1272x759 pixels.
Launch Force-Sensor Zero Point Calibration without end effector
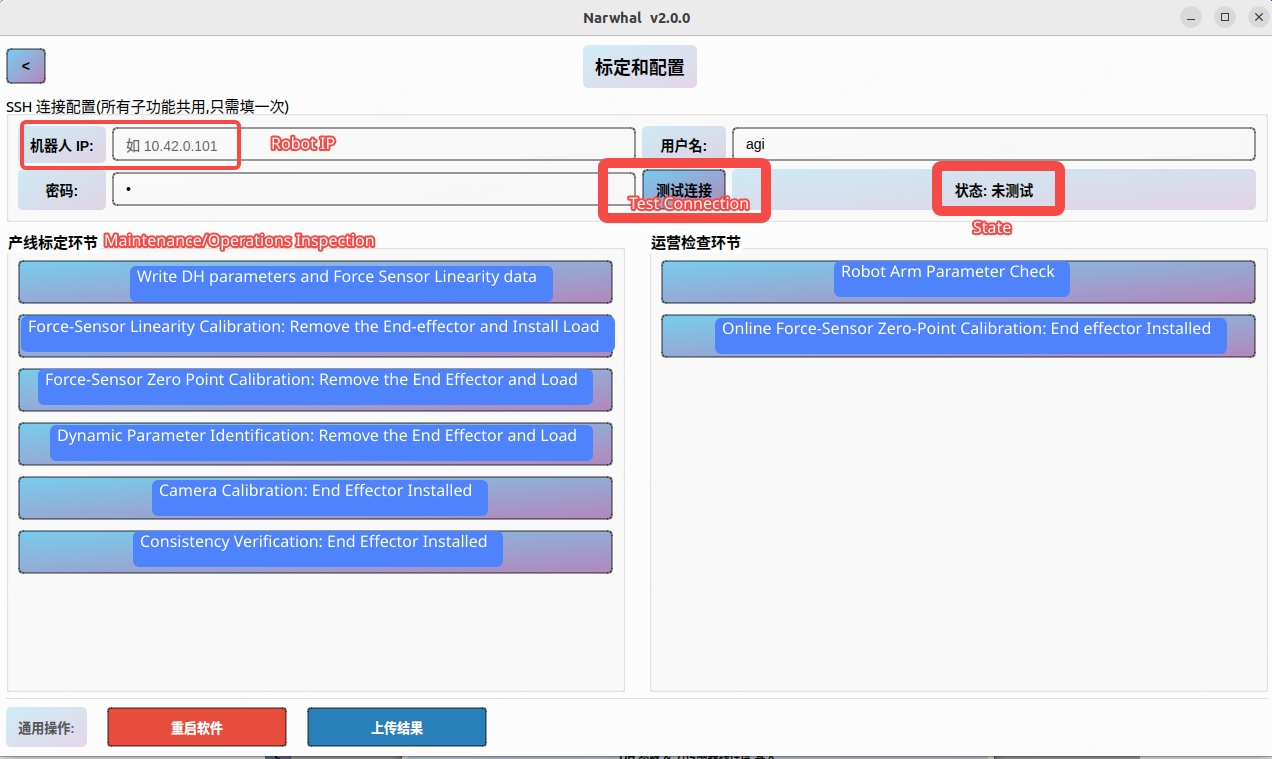(315, 389)
